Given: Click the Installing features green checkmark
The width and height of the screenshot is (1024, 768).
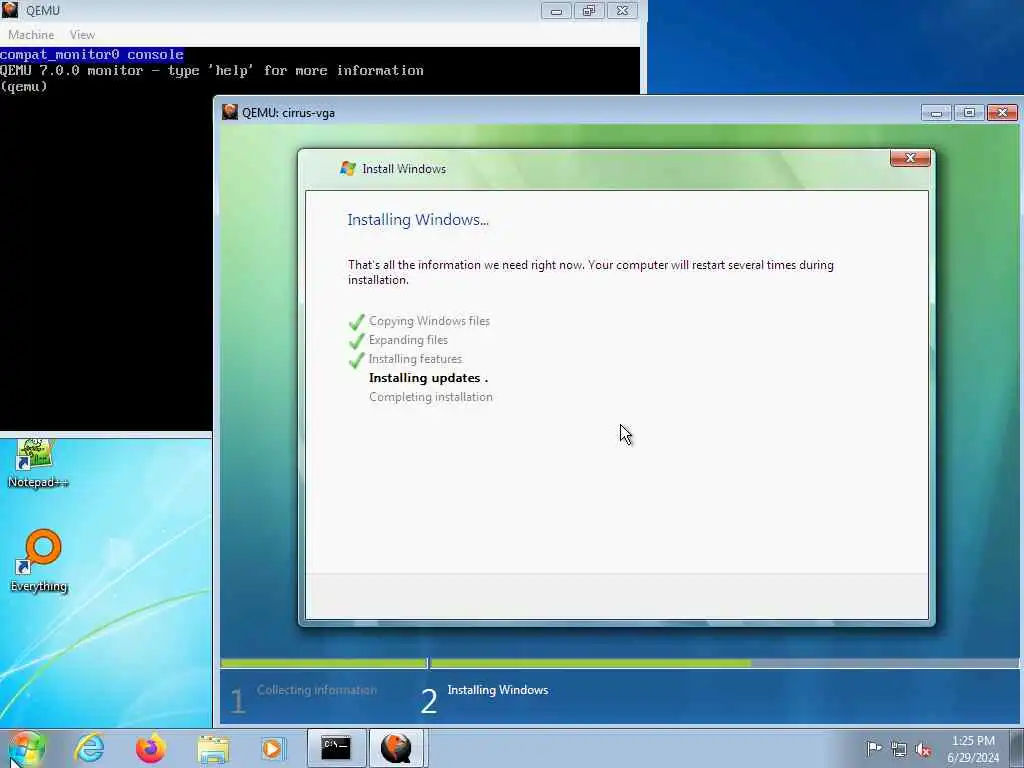Looking at the screenshot, I should click(356, 360).
